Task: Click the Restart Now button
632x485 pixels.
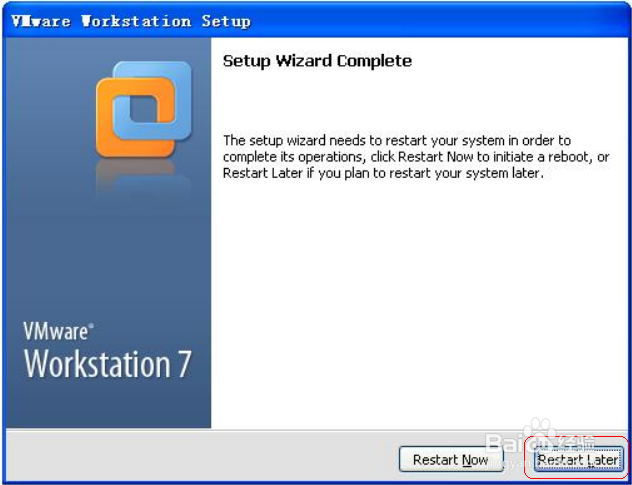Action: (451, 460)
